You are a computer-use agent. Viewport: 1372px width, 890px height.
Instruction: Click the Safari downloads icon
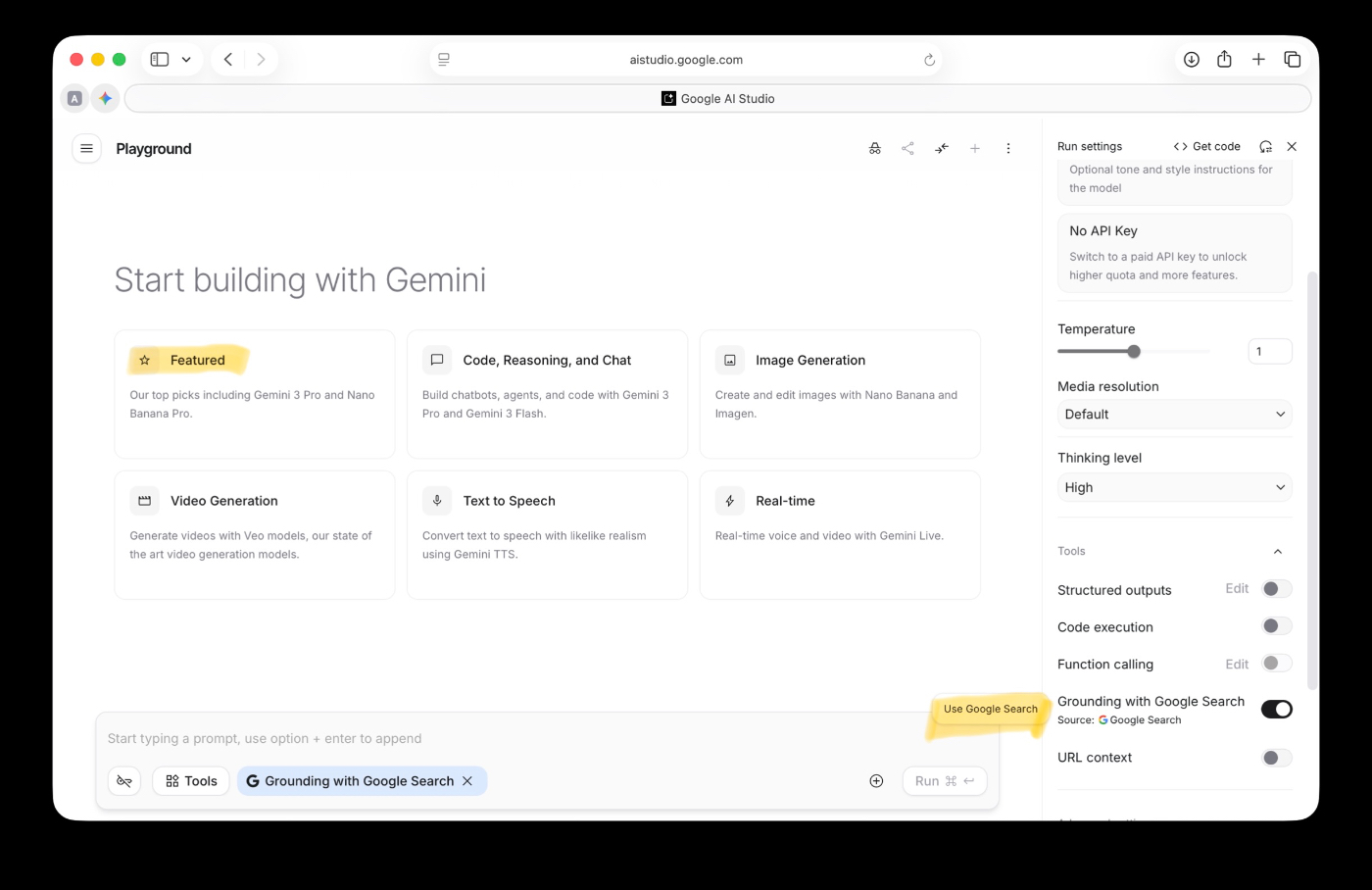click(1192, 60)
